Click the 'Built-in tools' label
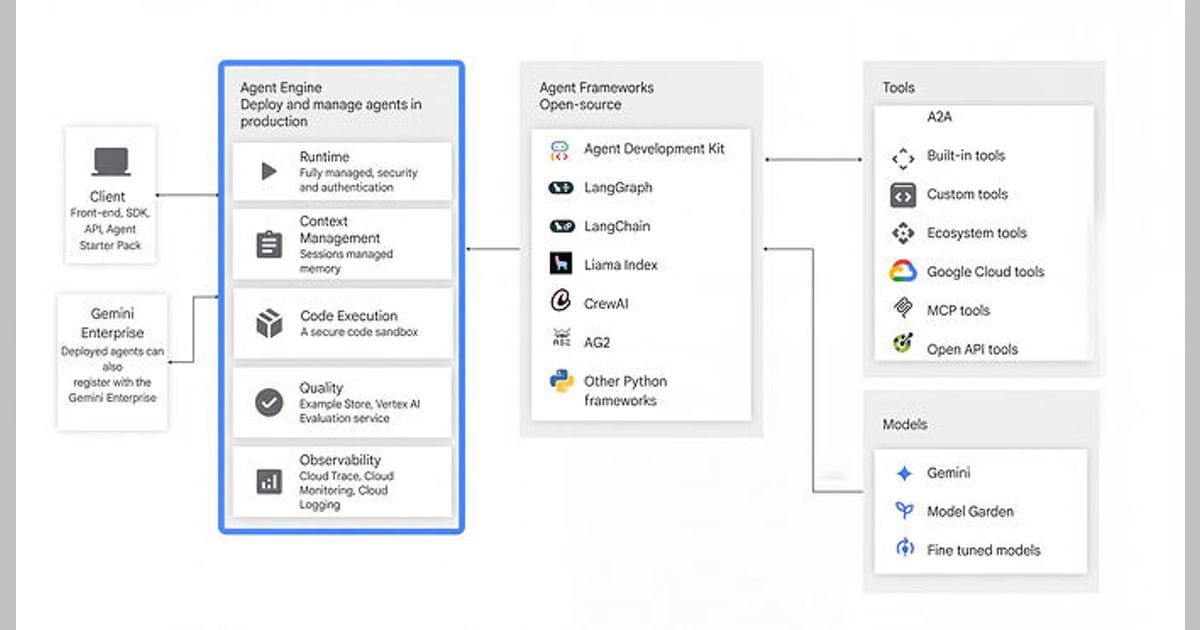 point(966,156)
